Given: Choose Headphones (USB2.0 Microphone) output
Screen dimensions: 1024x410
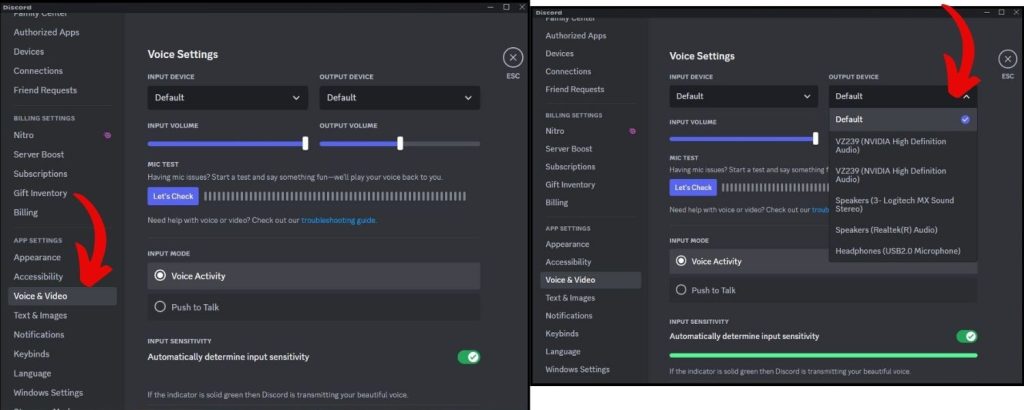Looking at the screenshot, I should pos(903,251).
